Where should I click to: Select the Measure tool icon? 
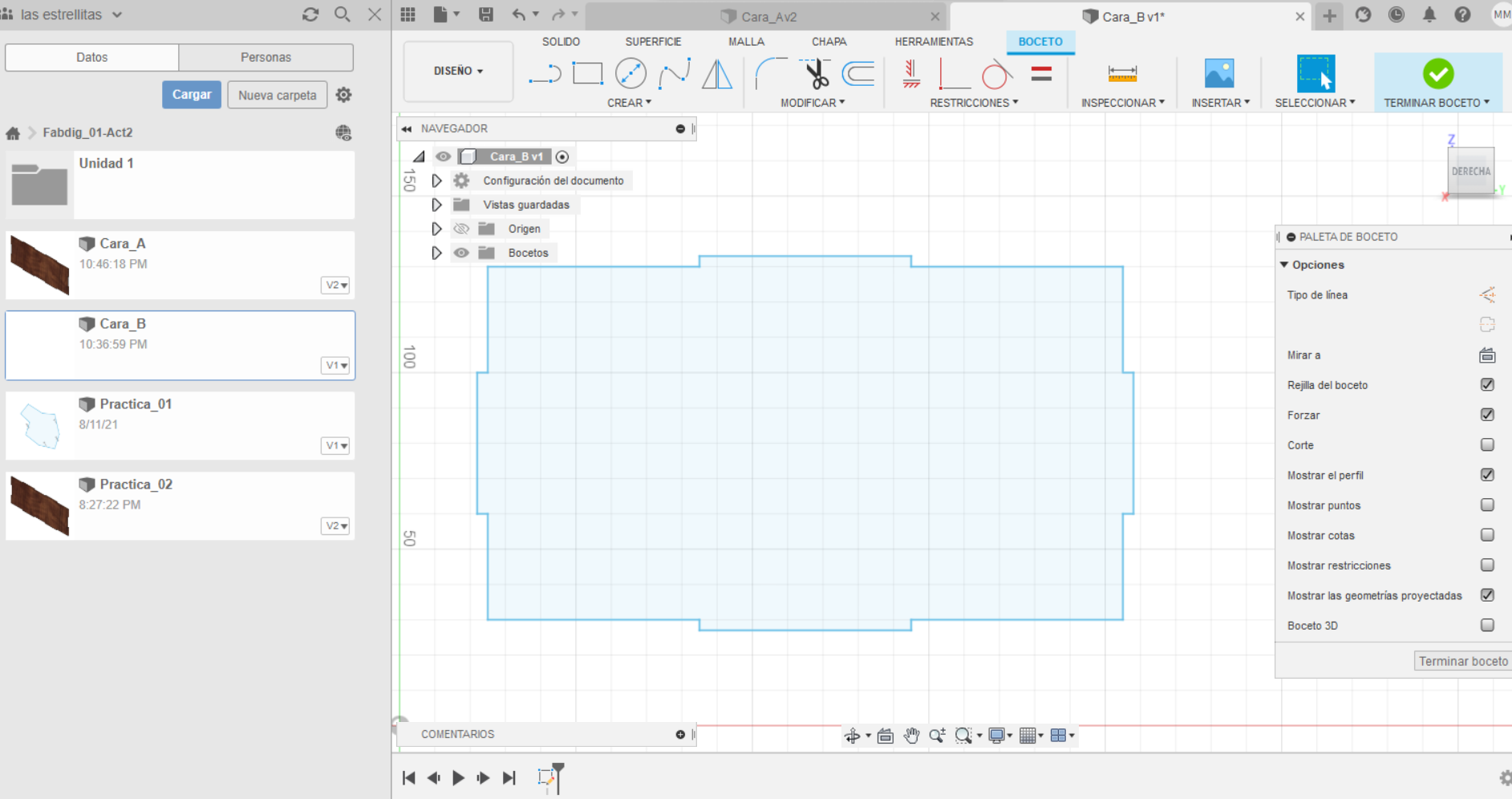coord(1122,74)
